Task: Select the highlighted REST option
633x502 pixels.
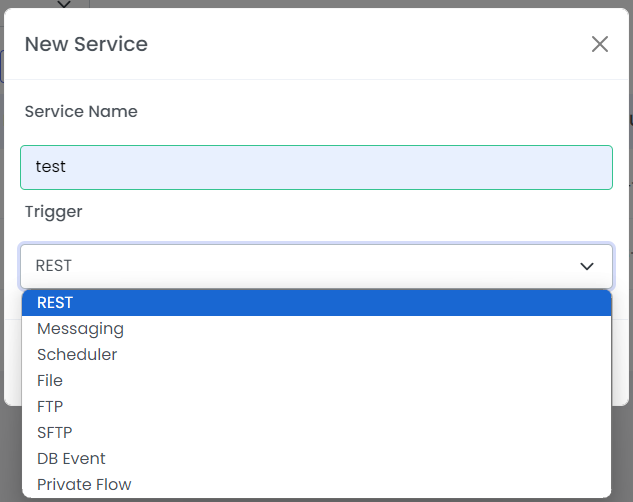Action: click(316, 303)
